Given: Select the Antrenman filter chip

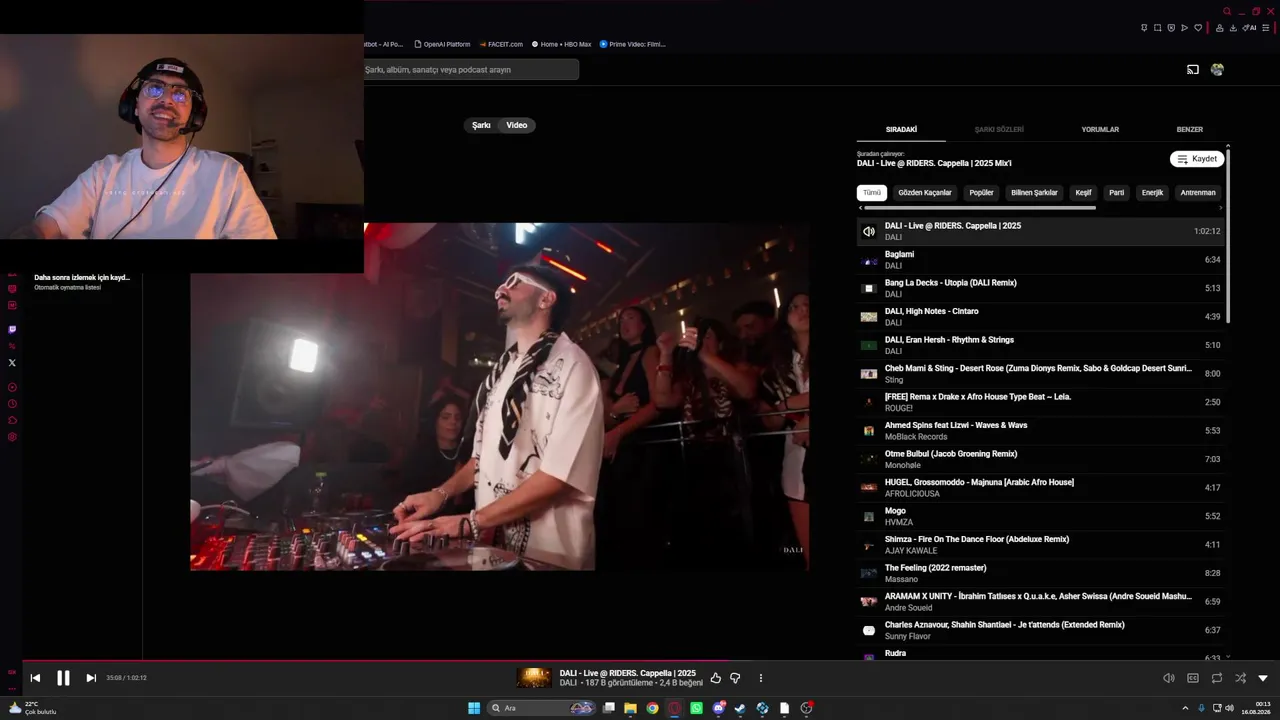Looking at the screenshot, I should [1198, 193].
